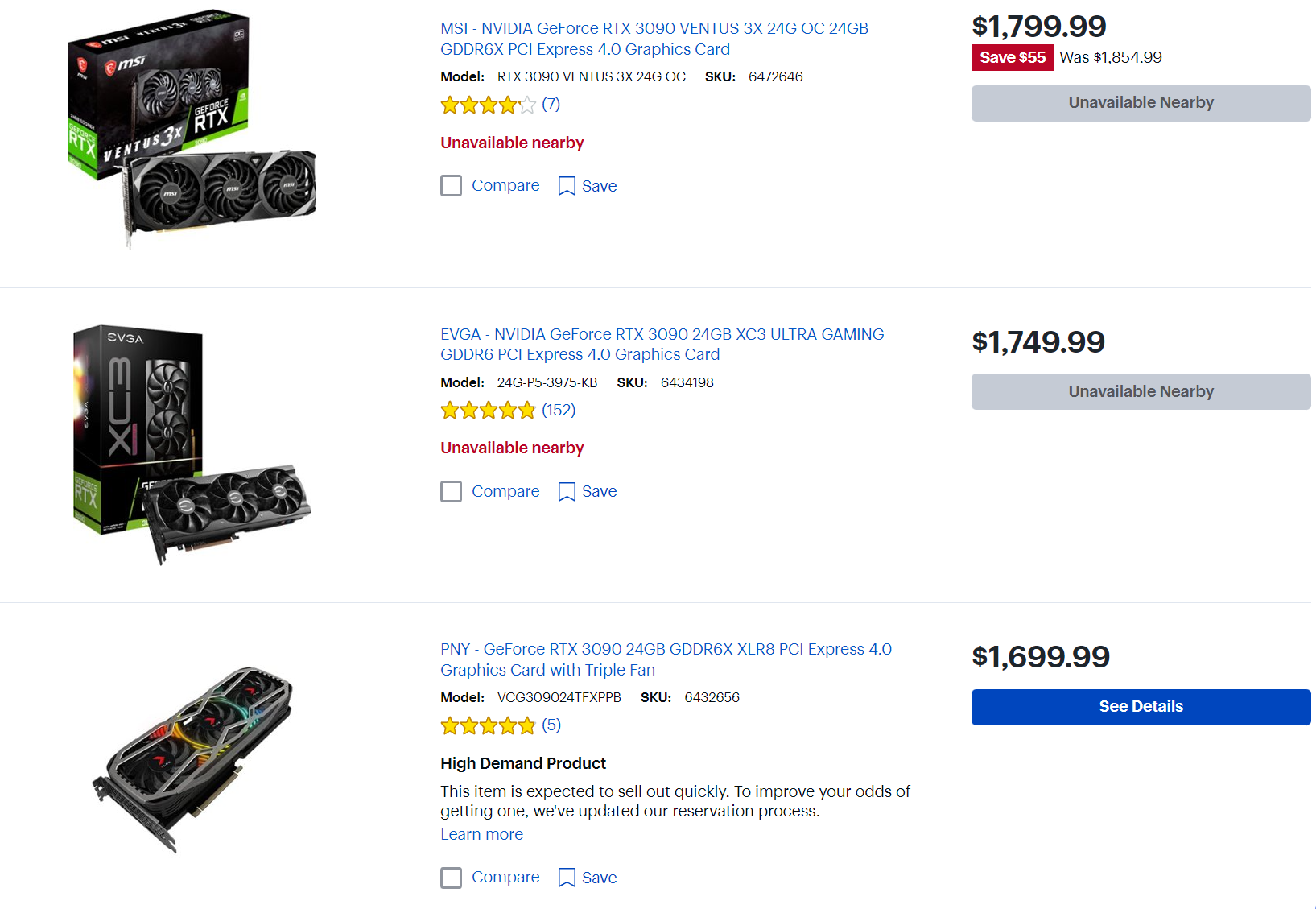Check the Compare box for MSI VENTUS 3X
This screenshot has width=1316, height=909.
(452, 186)
